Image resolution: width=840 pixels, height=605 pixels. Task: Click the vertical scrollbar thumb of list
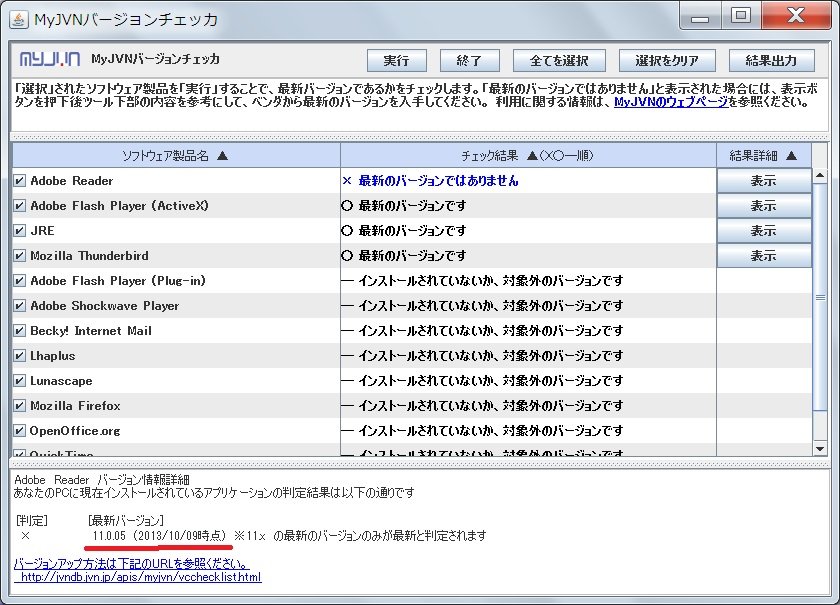(x=820, y=297)
